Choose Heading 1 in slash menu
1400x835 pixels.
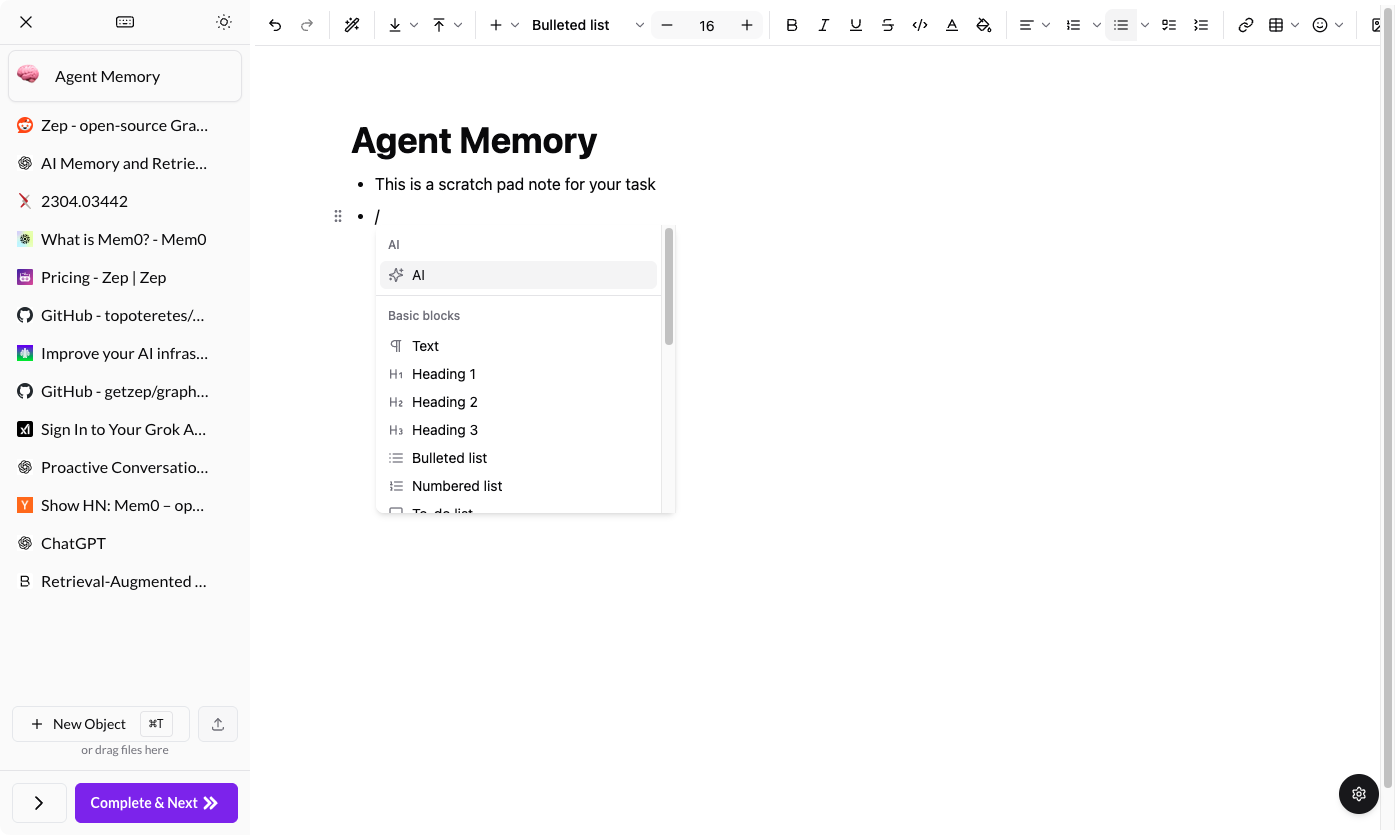(518, 374)
